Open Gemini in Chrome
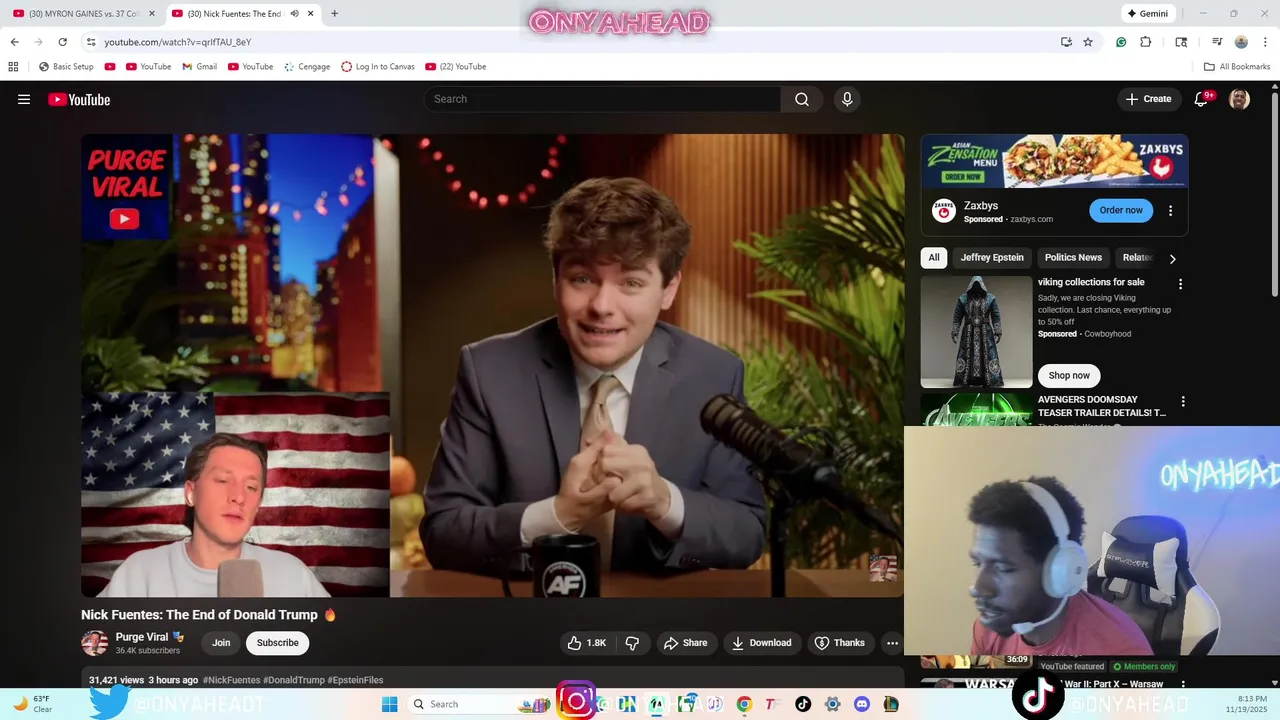 tap(1147, 14)
